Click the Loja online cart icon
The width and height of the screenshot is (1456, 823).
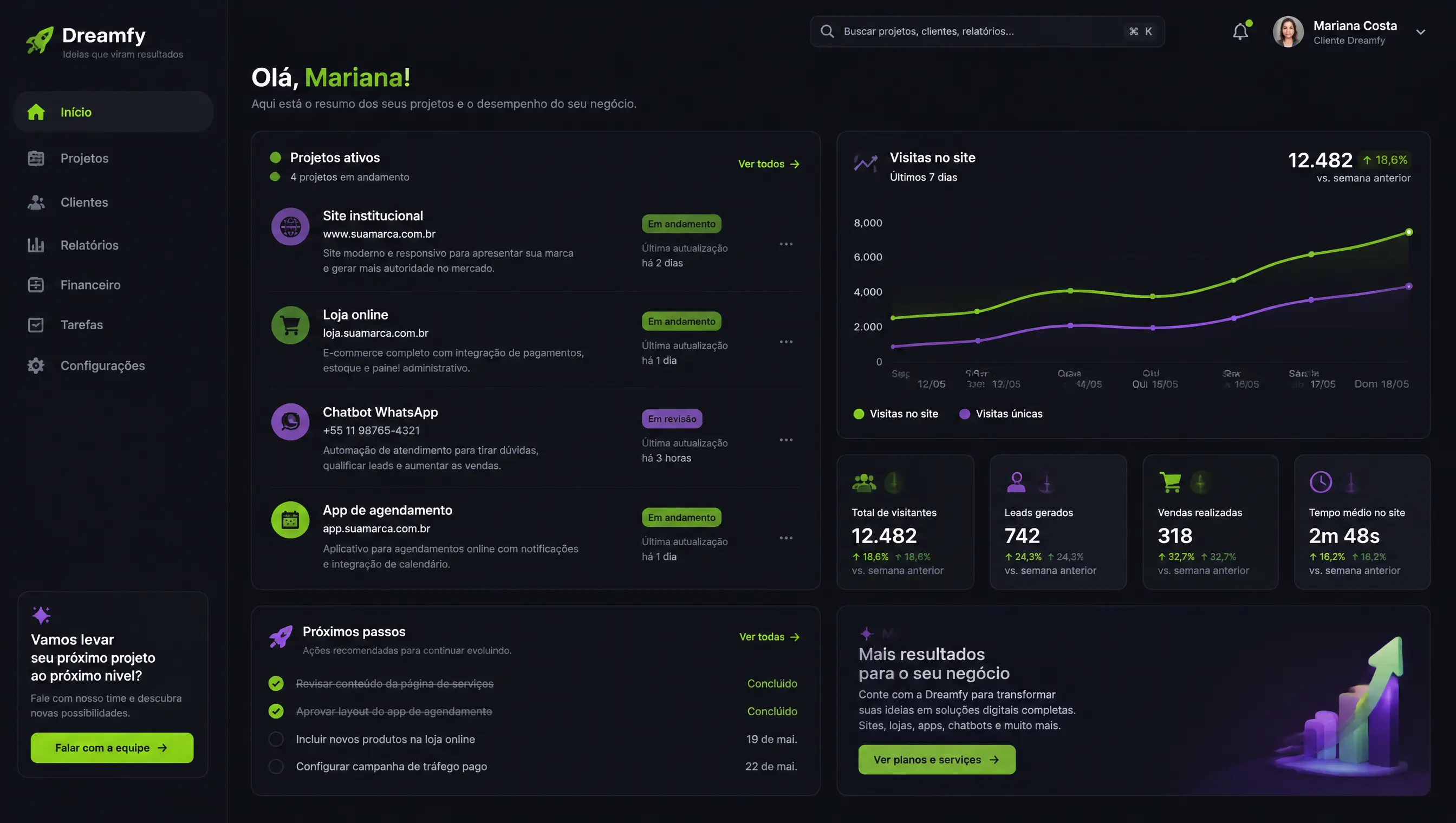pyautogui.click(x=290, y=325)
